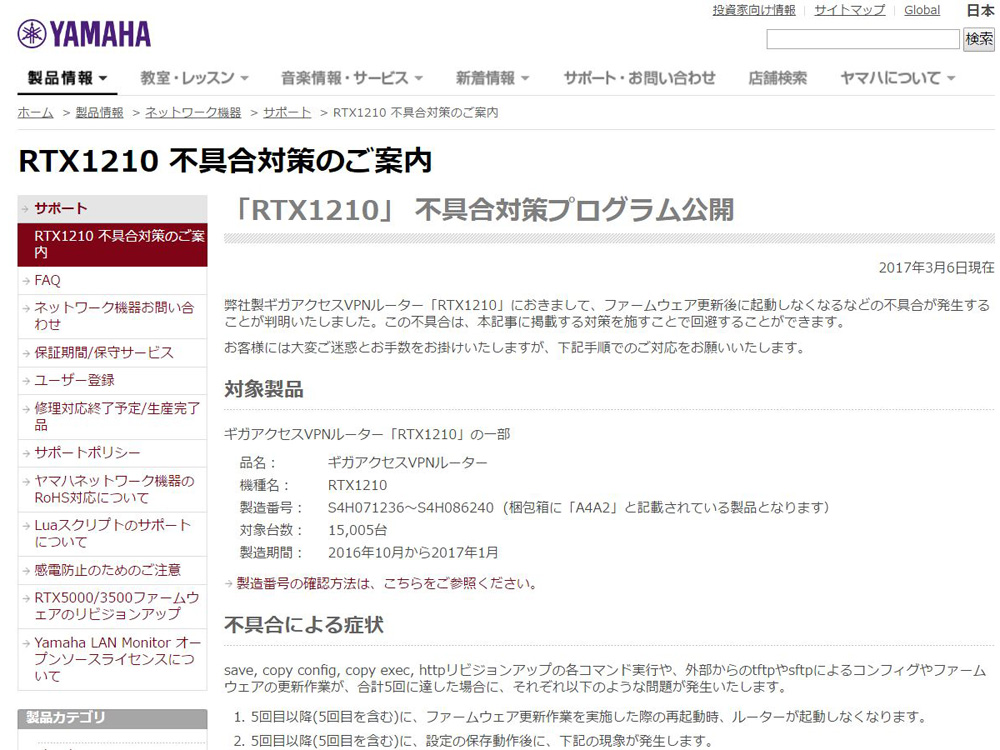Open the サポート・お問い合わせ menu
This screenshot has height=750, width=1000.
coord(636,76)
